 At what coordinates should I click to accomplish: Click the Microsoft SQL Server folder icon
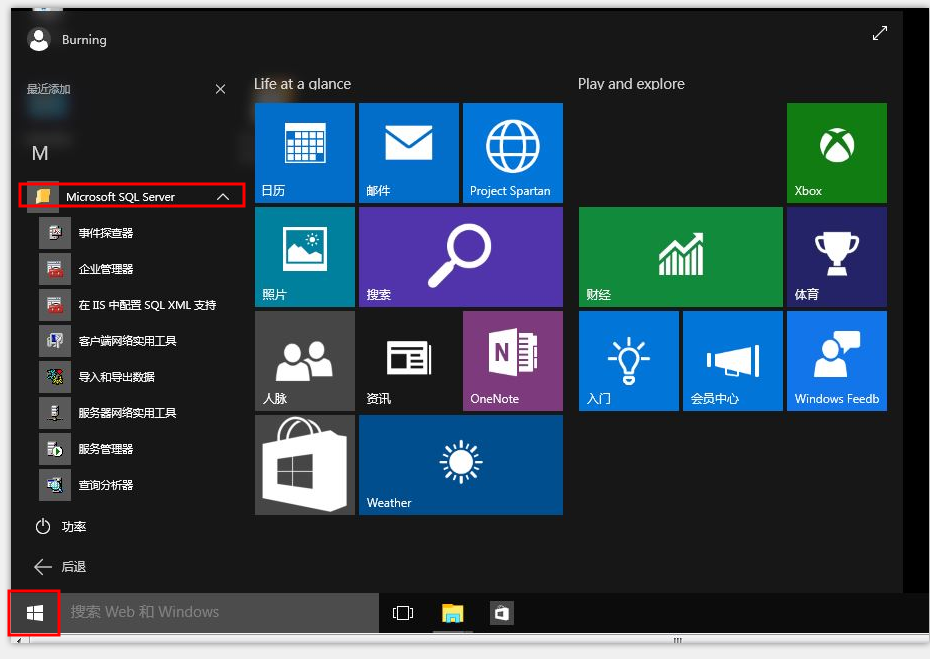pos(43,196)
